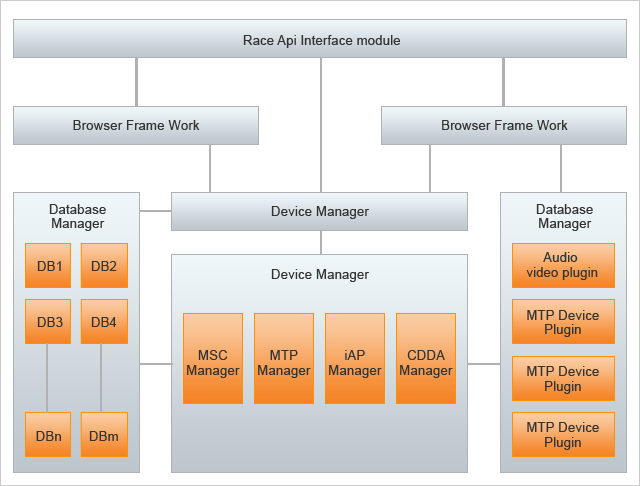
Task: Click the bottom MTP Device Plugin box
Action: [564, 435]
